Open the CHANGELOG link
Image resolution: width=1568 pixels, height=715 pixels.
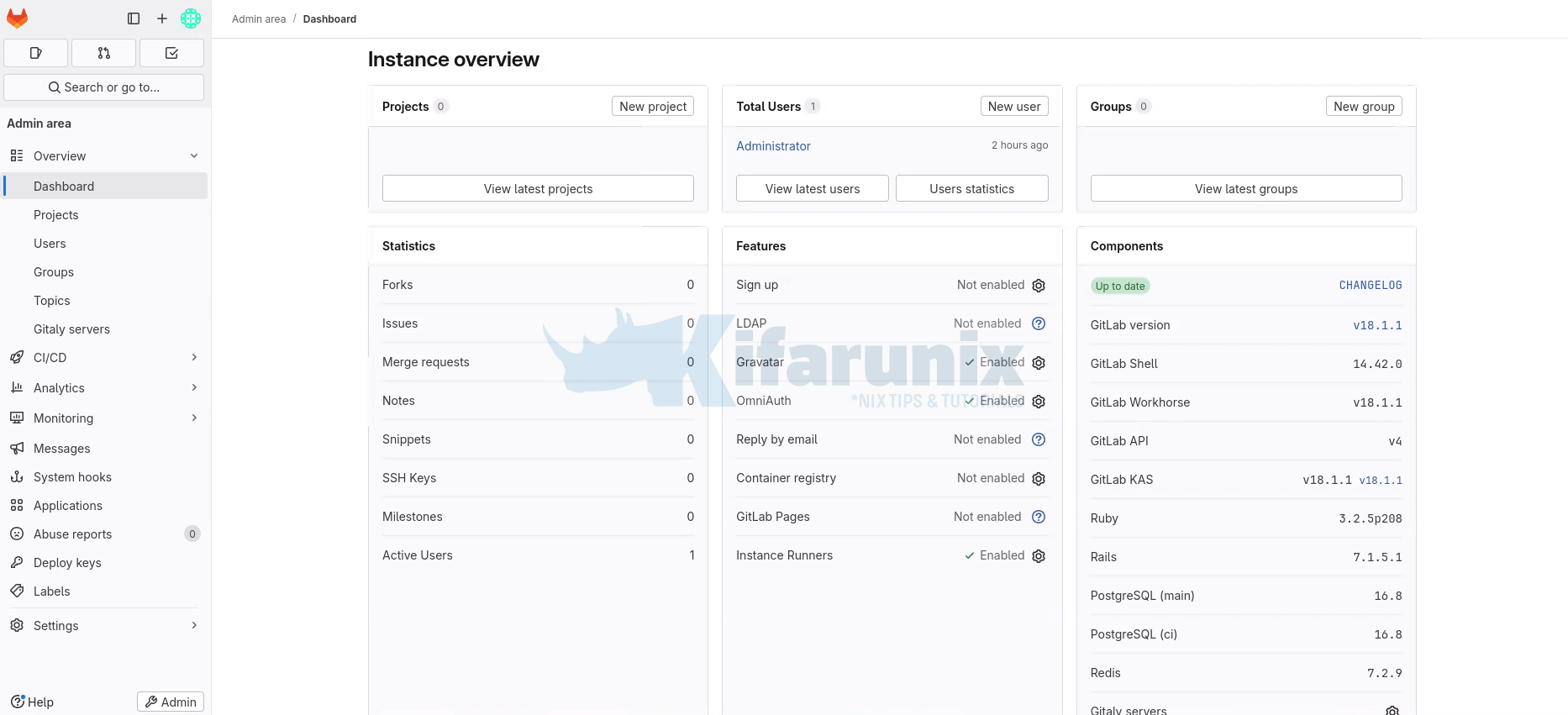[x=1370, y=286]
